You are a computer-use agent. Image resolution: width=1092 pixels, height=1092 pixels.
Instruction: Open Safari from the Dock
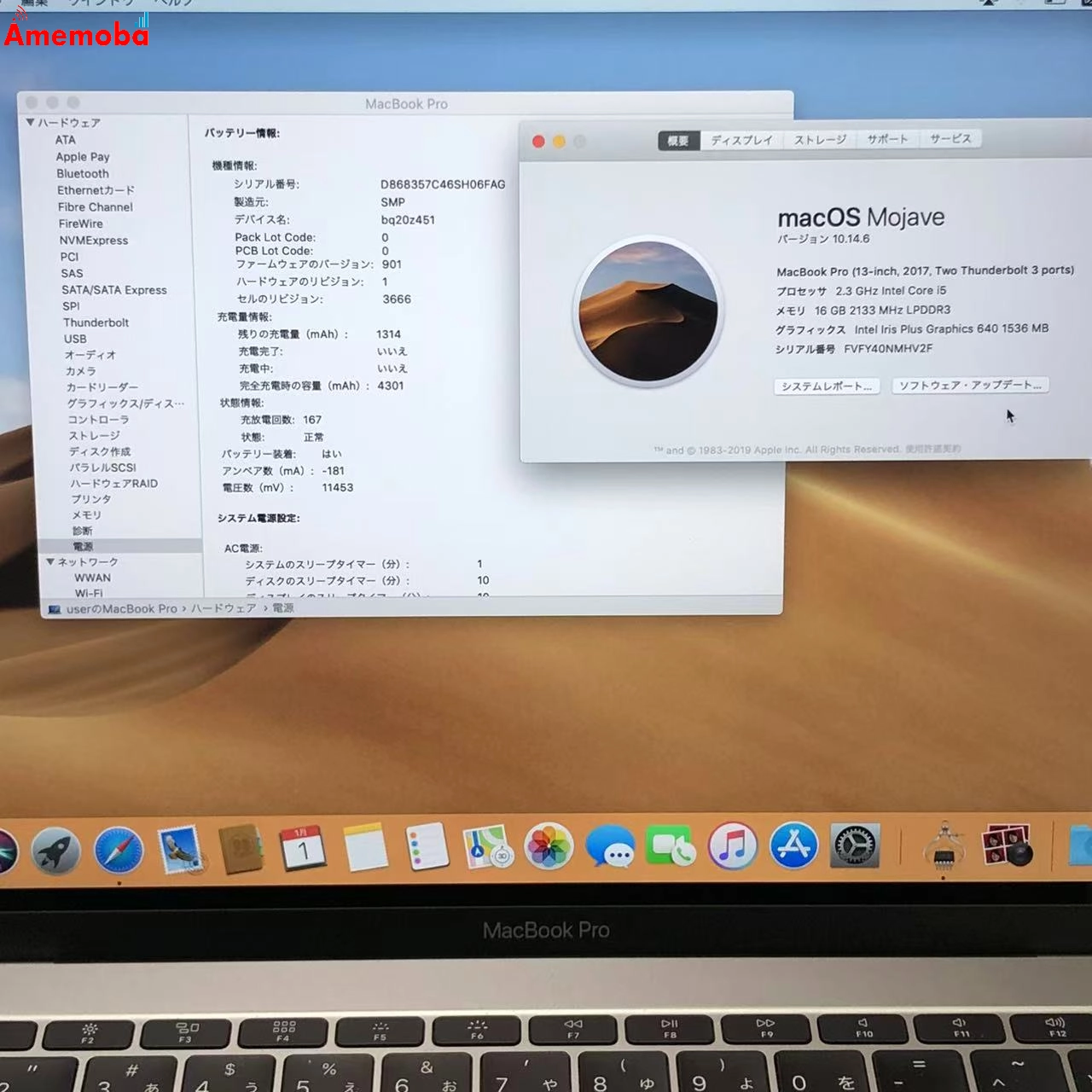tap(121, 849)
